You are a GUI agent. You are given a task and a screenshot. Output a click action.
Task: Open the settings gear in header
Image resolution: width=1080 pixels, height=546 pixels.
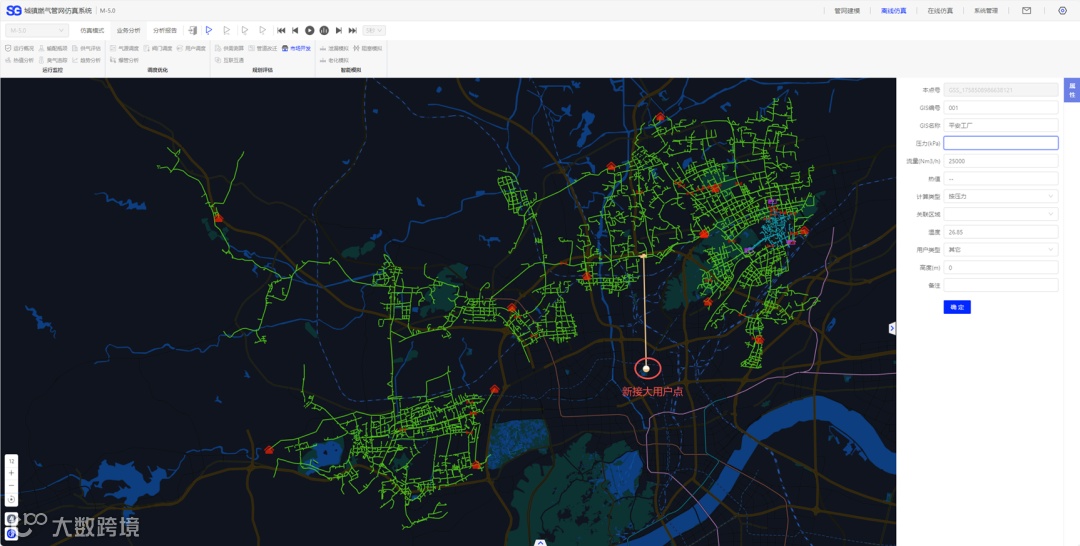(1062, 10)
